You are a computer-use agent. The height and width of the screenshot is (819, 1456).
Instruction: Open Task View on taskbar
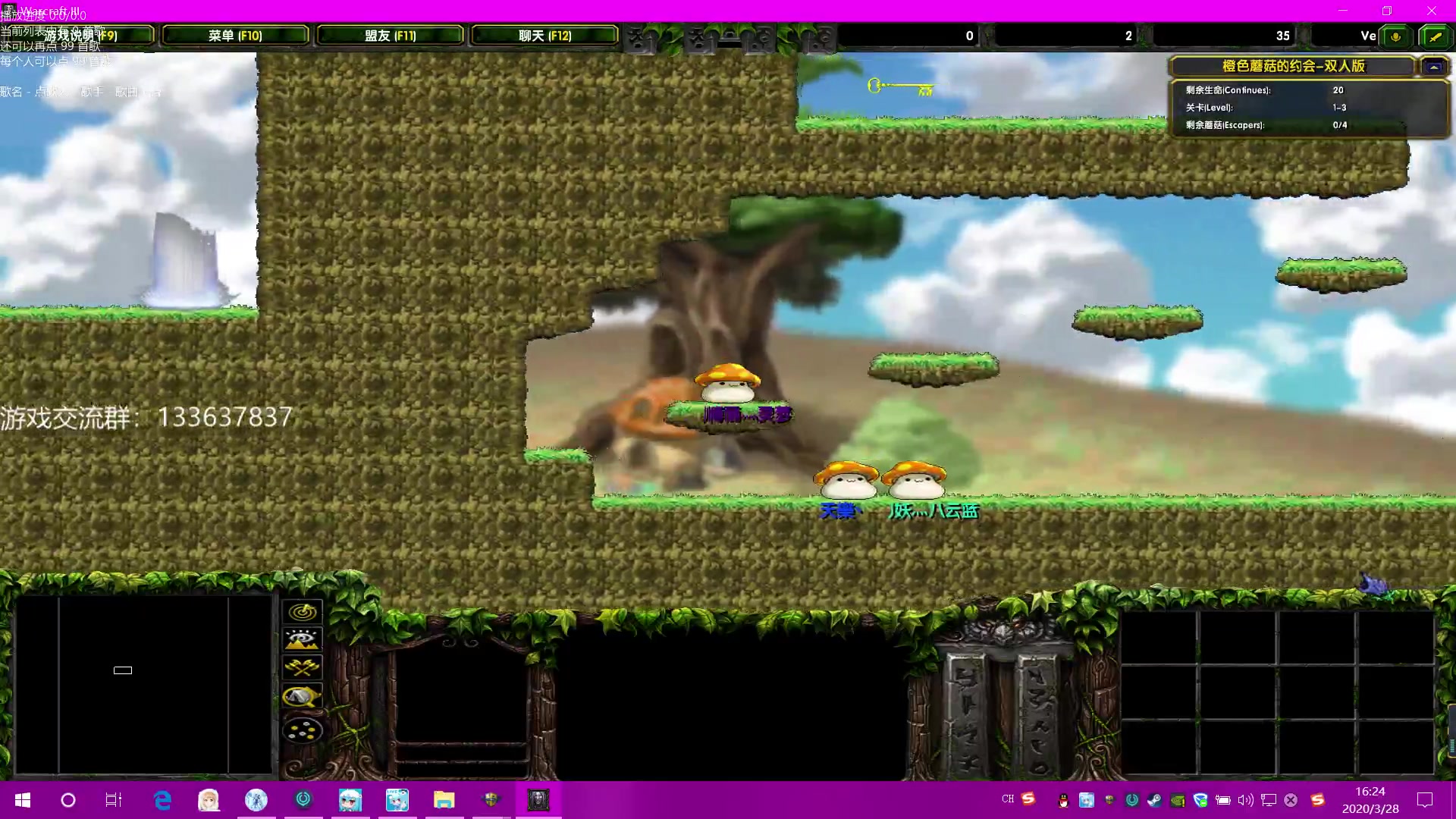[x=114, y=800]
